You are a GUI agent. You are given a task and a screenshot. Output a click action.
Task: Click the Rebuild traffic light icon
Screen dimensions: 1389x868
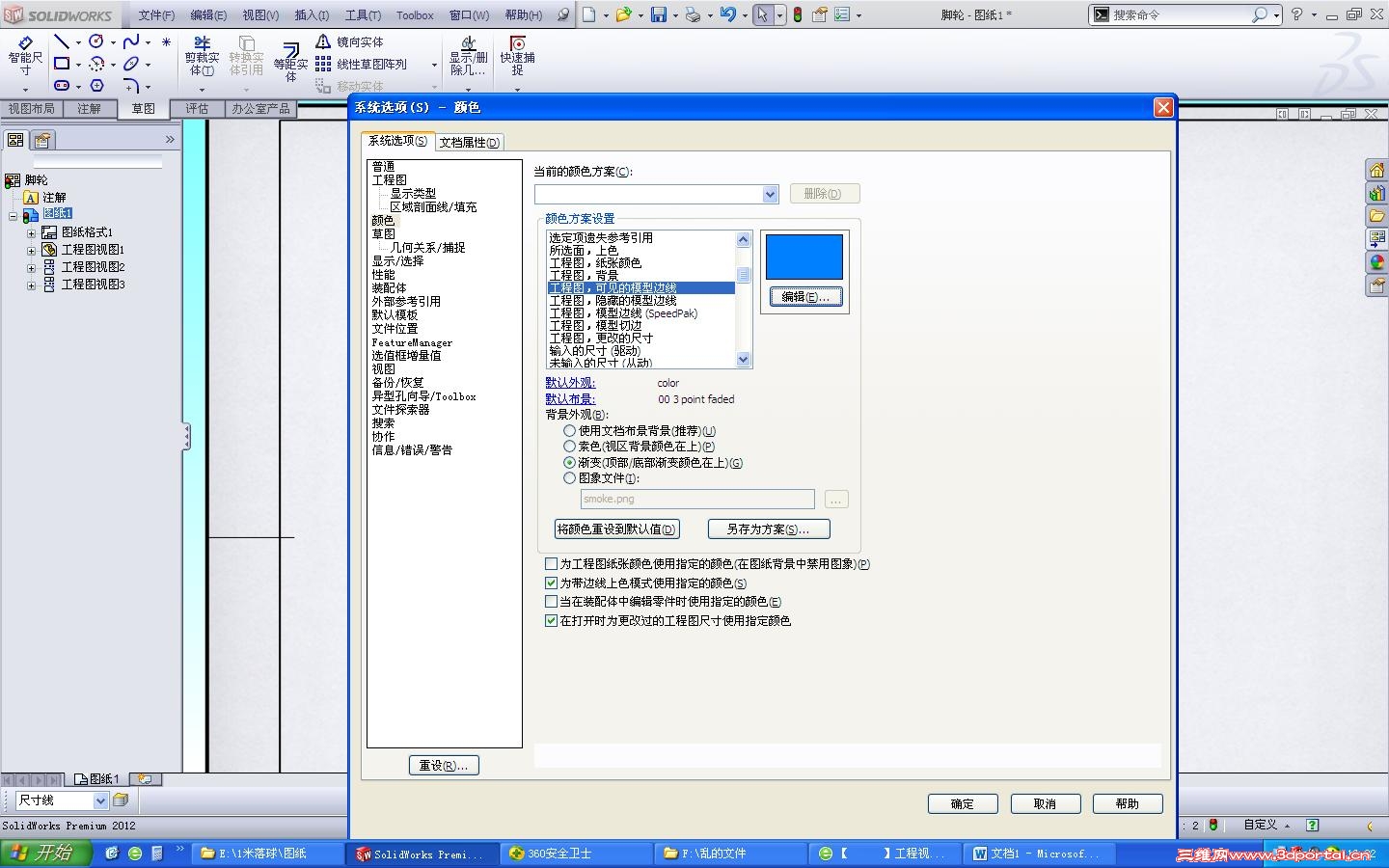[x=798, y=14]
